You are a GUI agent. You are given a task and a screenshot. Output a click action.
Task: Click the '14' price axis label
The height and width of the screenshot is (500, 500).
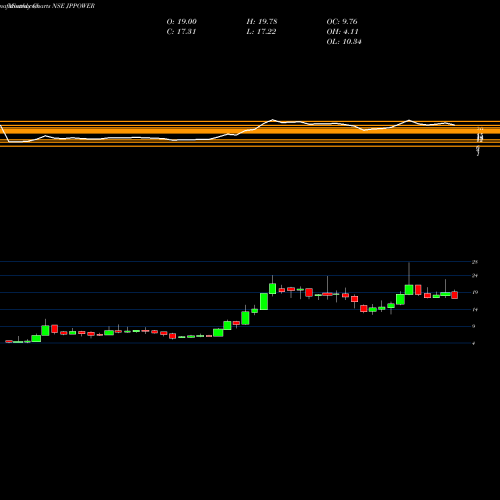(475, 310)
